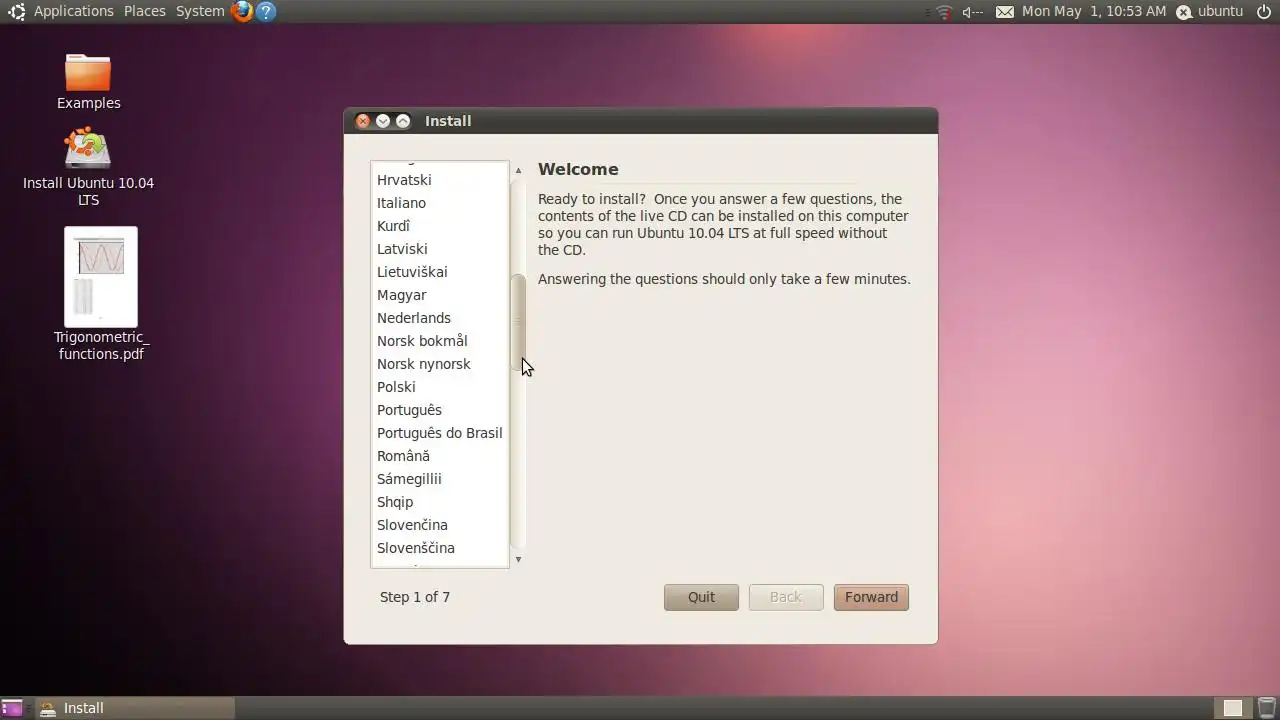Open the System menu
The image size is (1280, 720).
pyautogui.click(x=200, y=11)
